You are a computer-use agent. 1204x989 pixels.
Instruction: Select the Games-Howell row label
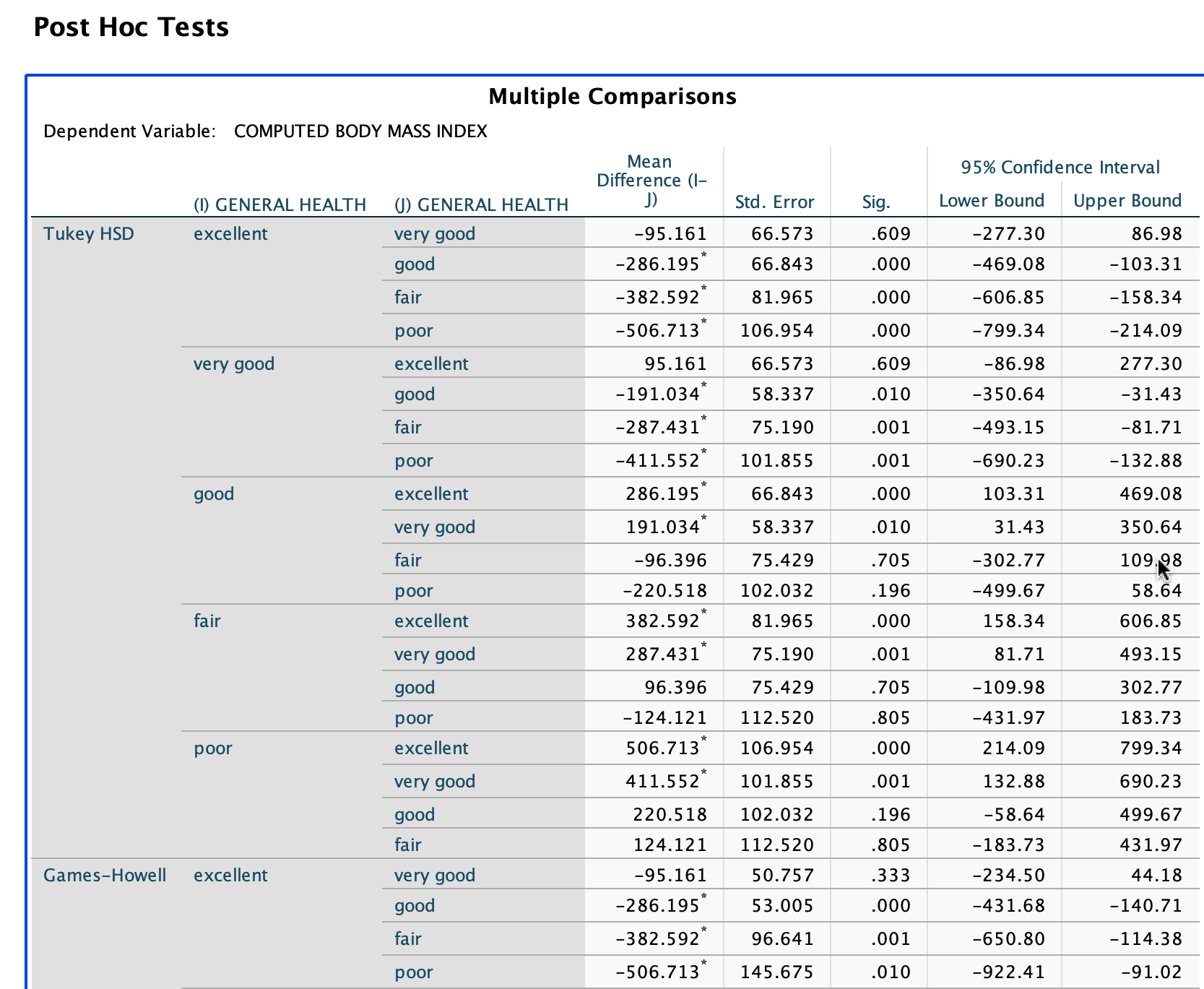[x=105, y=875]
